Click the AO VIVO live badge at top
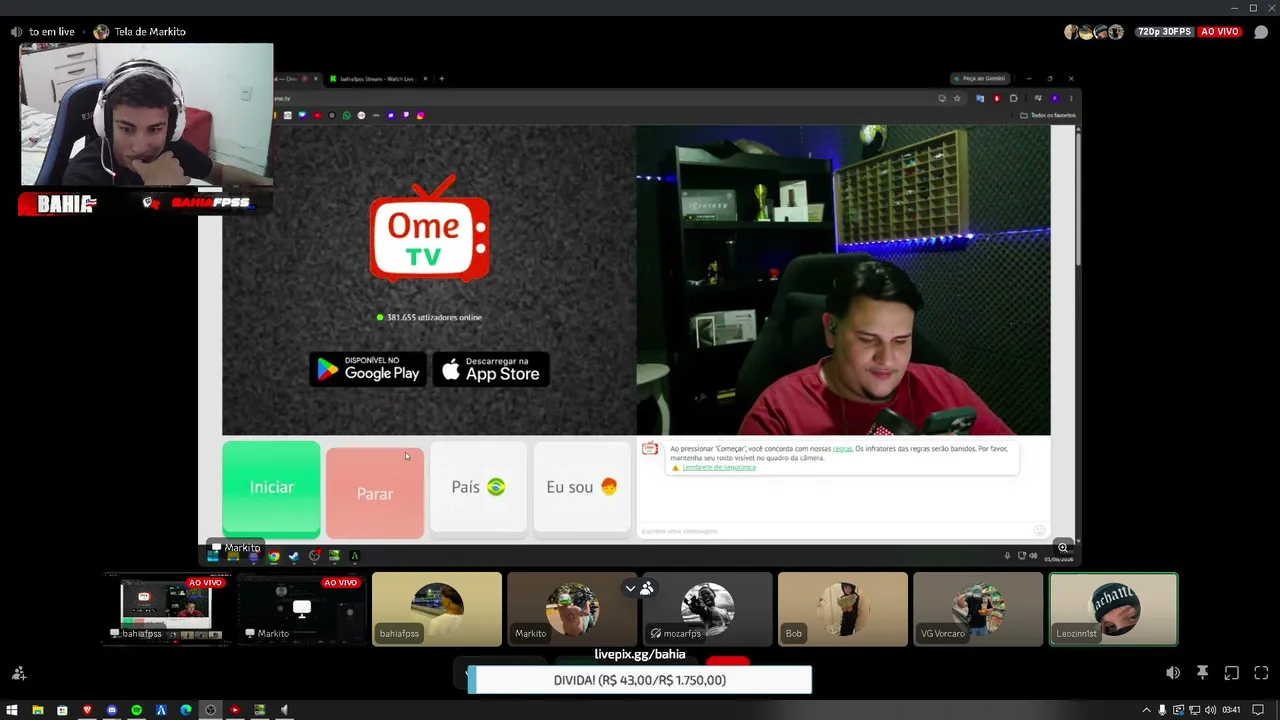This screenshot has height=720, width=1280. [1220, 32]
